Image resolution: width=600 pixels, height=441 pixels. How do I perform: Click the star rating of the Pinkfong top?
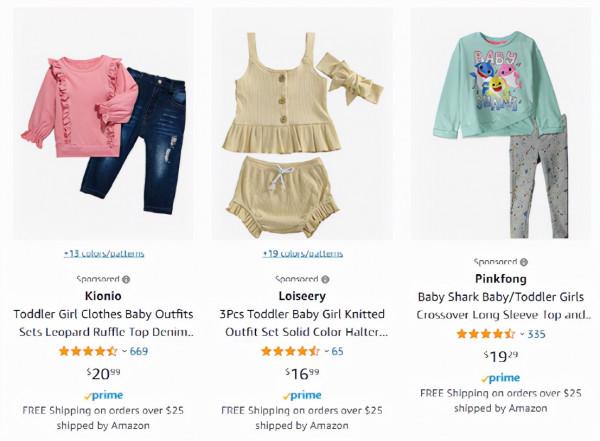(x=485, y=334)
